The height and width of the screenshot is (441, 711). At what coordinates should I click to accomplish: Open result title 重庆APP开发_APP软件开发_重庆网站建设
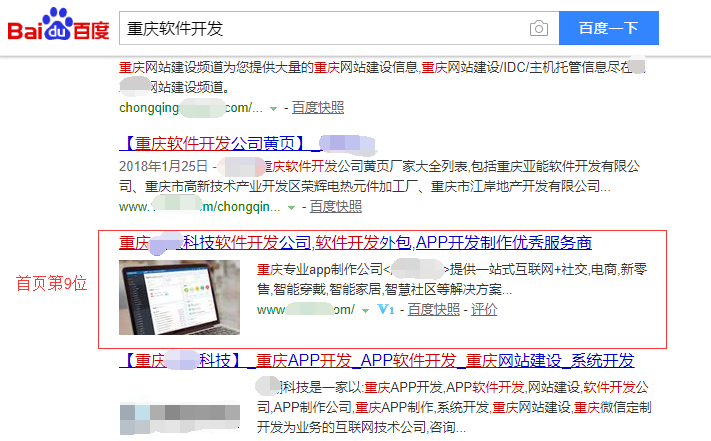[x=376, y=361]
